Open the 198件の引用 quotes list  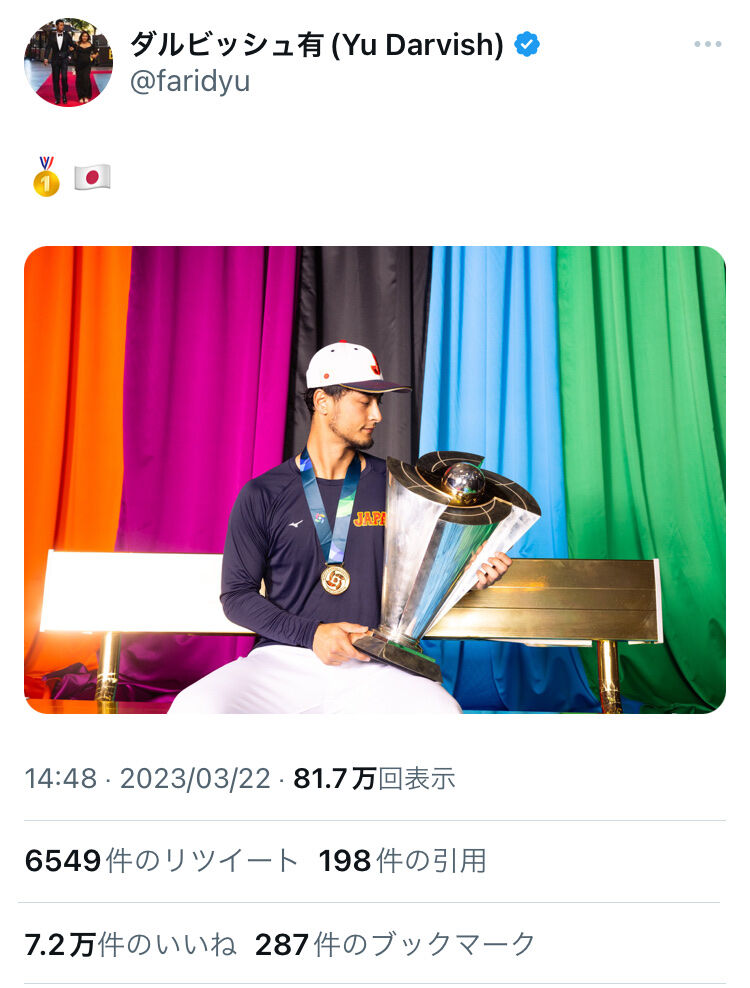pyautogui.click(x=403, y=861)
